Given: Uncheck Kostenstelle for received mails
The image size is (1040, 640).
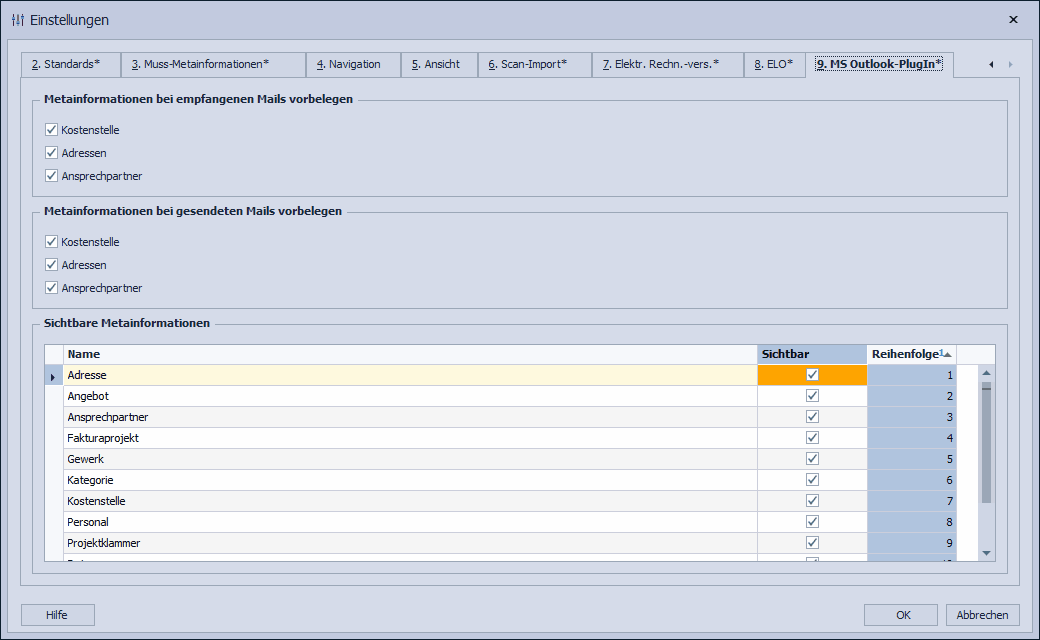Looking at the screenshot, I should 52,130.
